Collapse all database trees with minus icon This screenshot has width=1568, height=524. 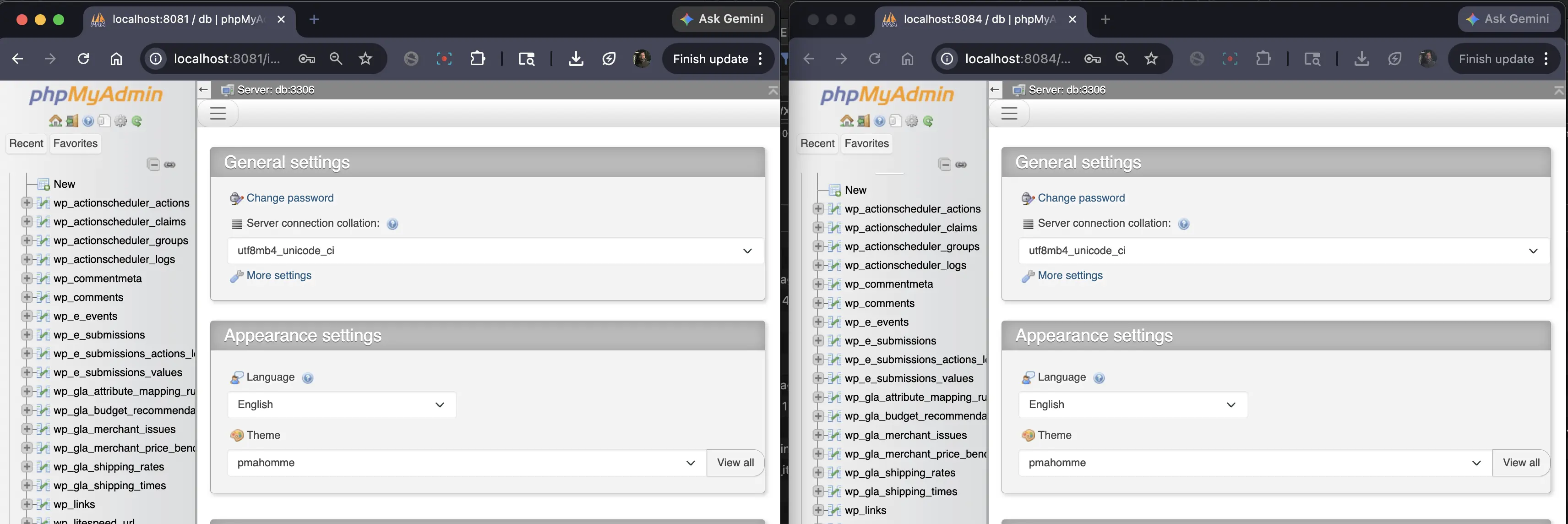pyautogui.click(x=153, y=164)
